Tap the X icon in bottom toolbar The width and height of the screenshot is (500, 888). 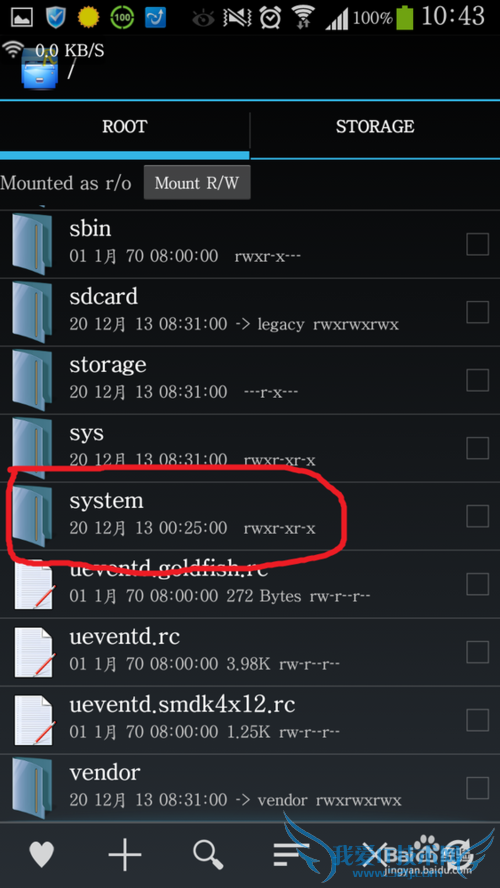(374, 855)
